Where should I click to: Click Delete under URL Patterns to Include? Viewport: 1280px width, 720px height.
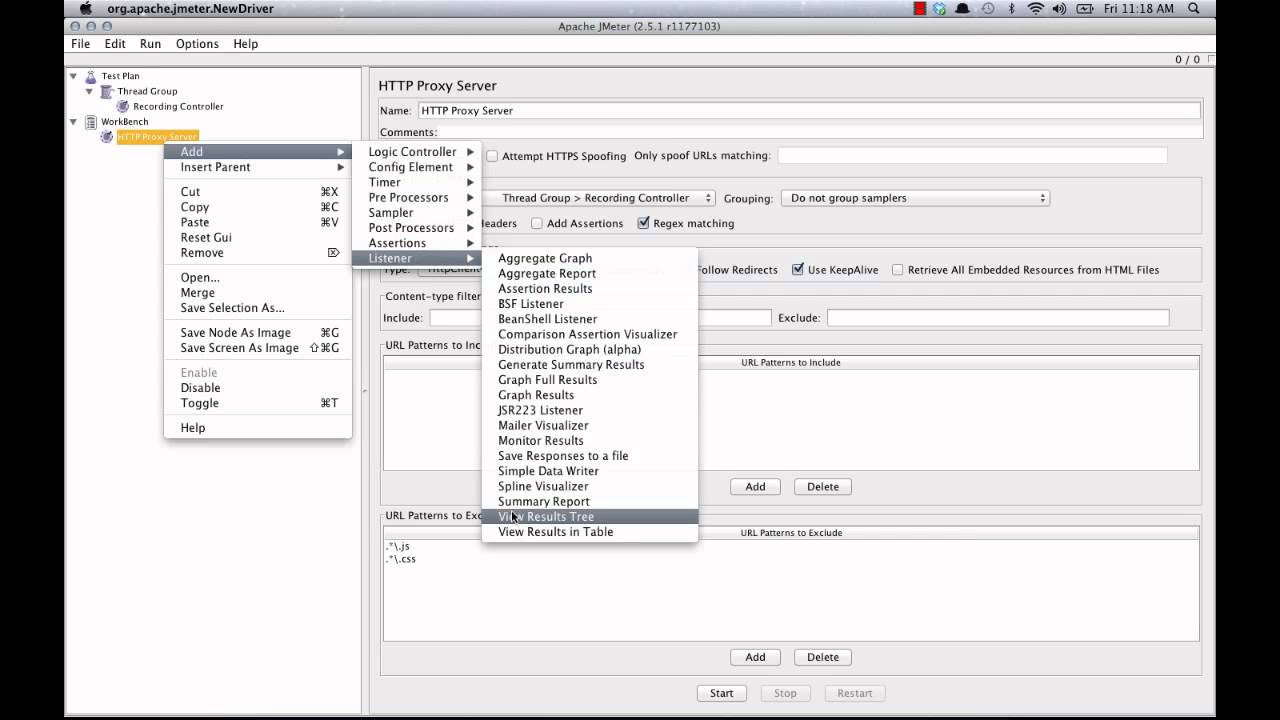tap(823, 487)
